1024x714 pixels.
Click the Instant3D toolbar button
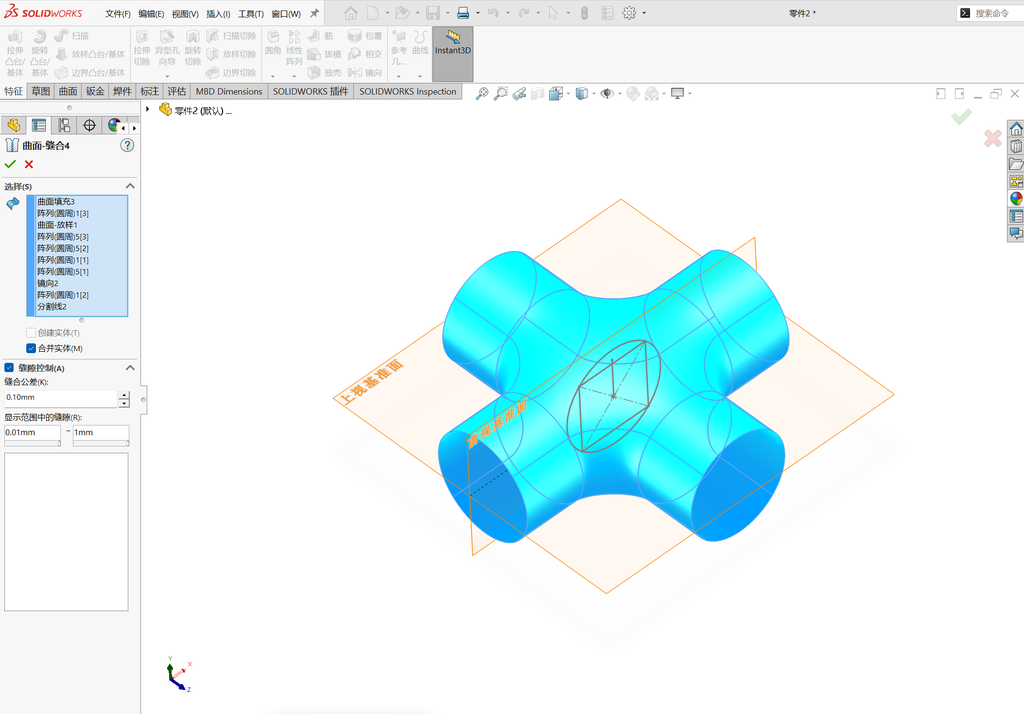[453, 54]
